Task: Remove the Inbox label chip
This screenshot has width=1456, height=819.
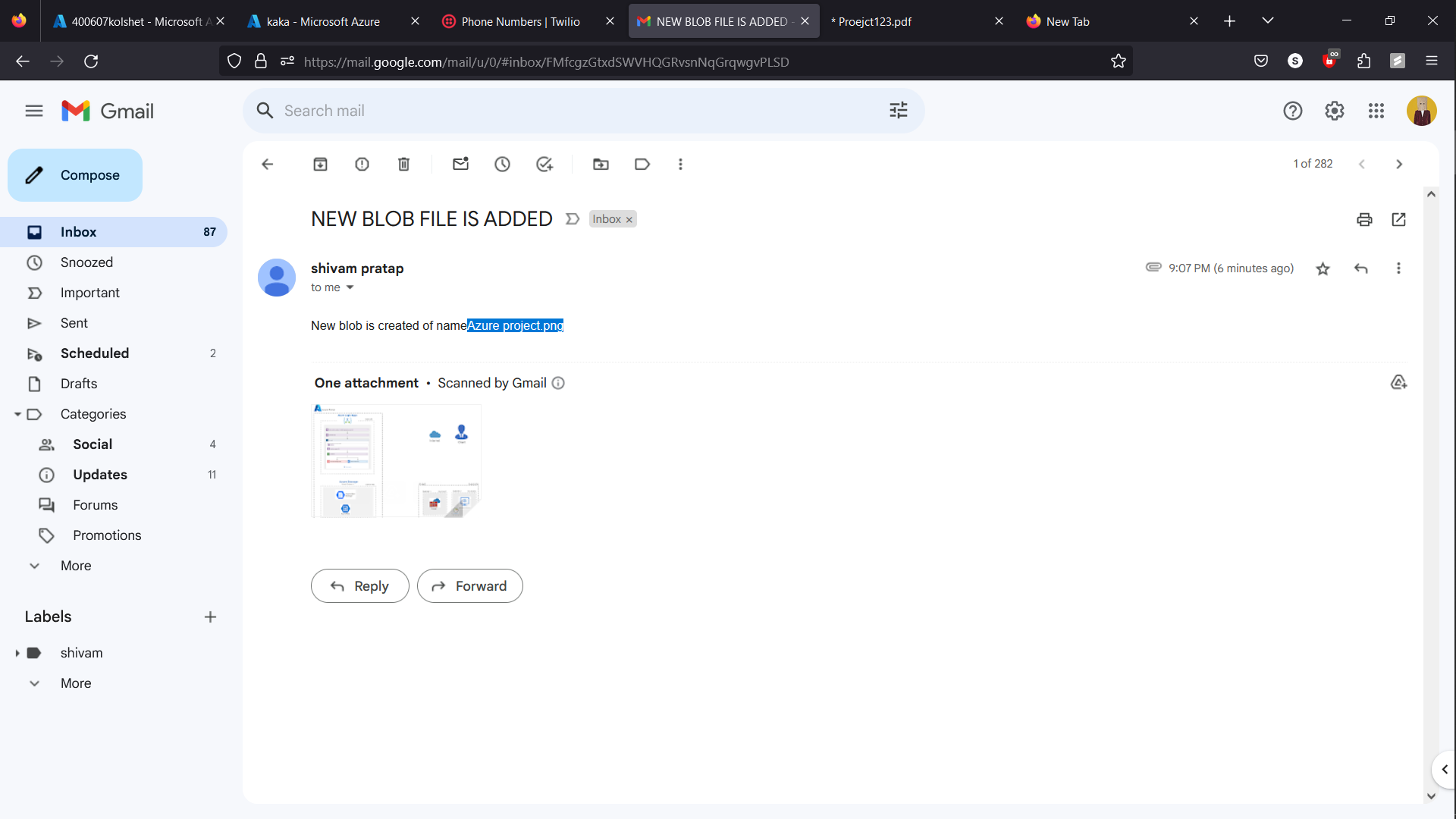Action: (x=629, y=218)
